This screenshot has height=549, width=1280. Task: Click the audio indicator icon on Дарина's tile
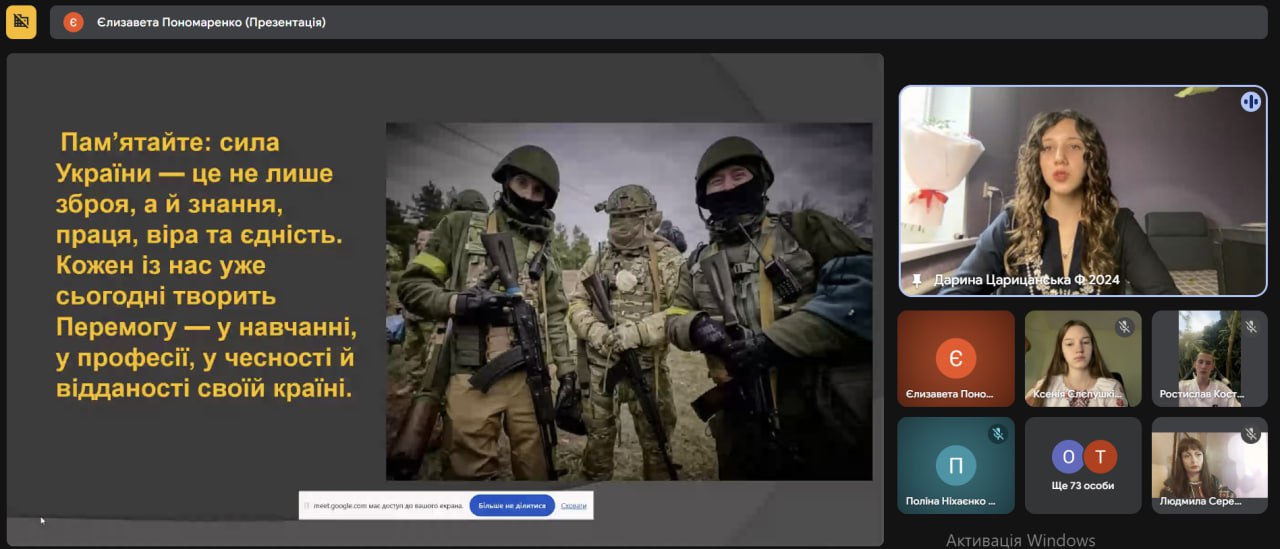[1250, 101]
